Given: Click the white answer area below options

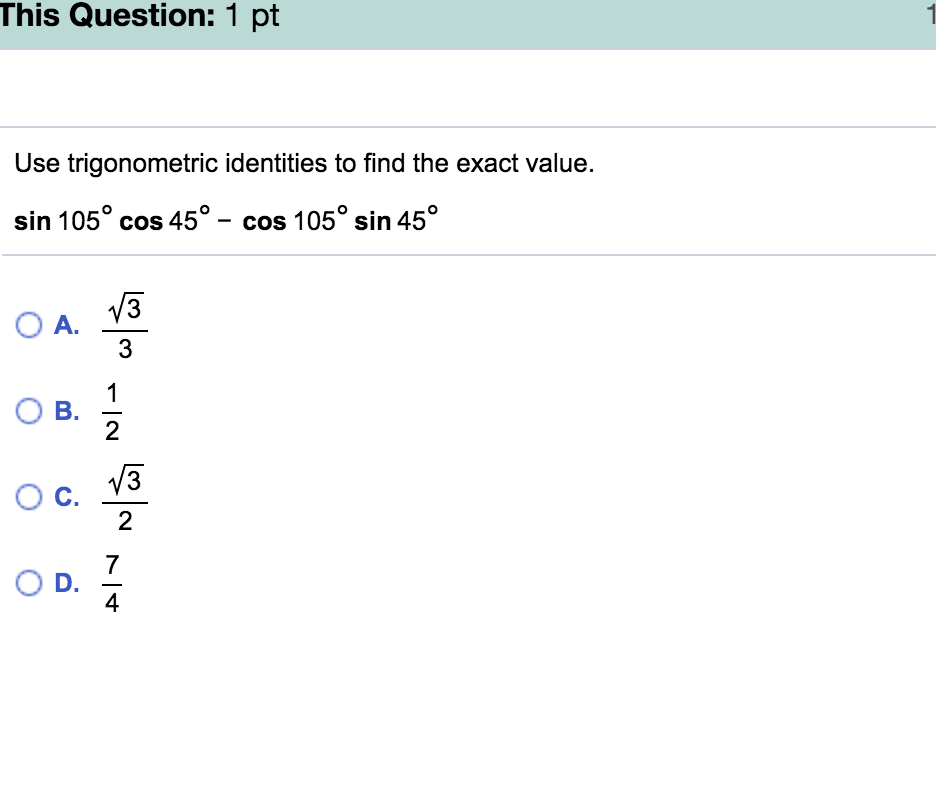Looking at the screenshot, I should click(468, 700).
